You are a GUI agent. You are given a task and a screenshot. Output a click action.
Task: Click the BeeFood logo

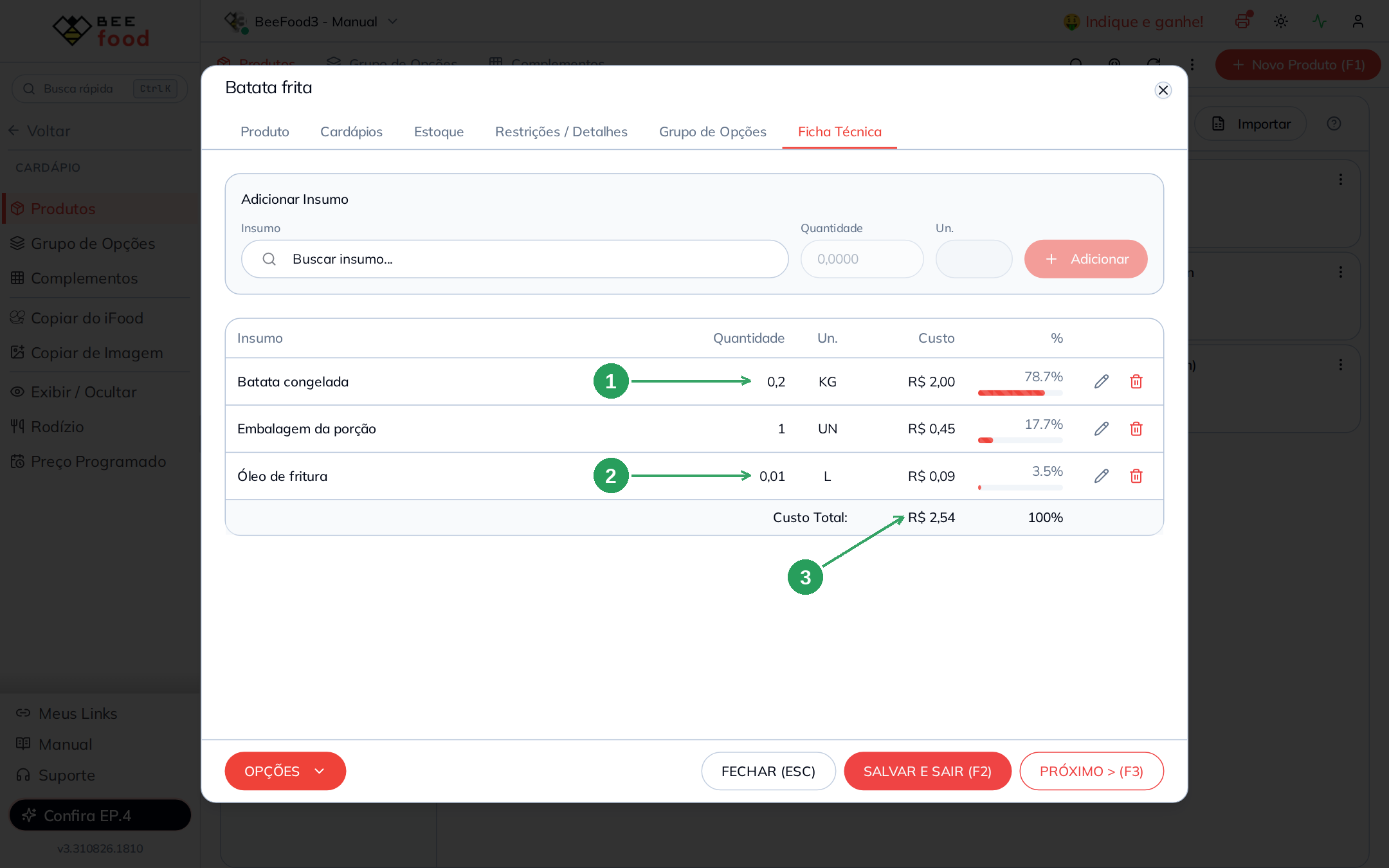(x=100, y=31)
